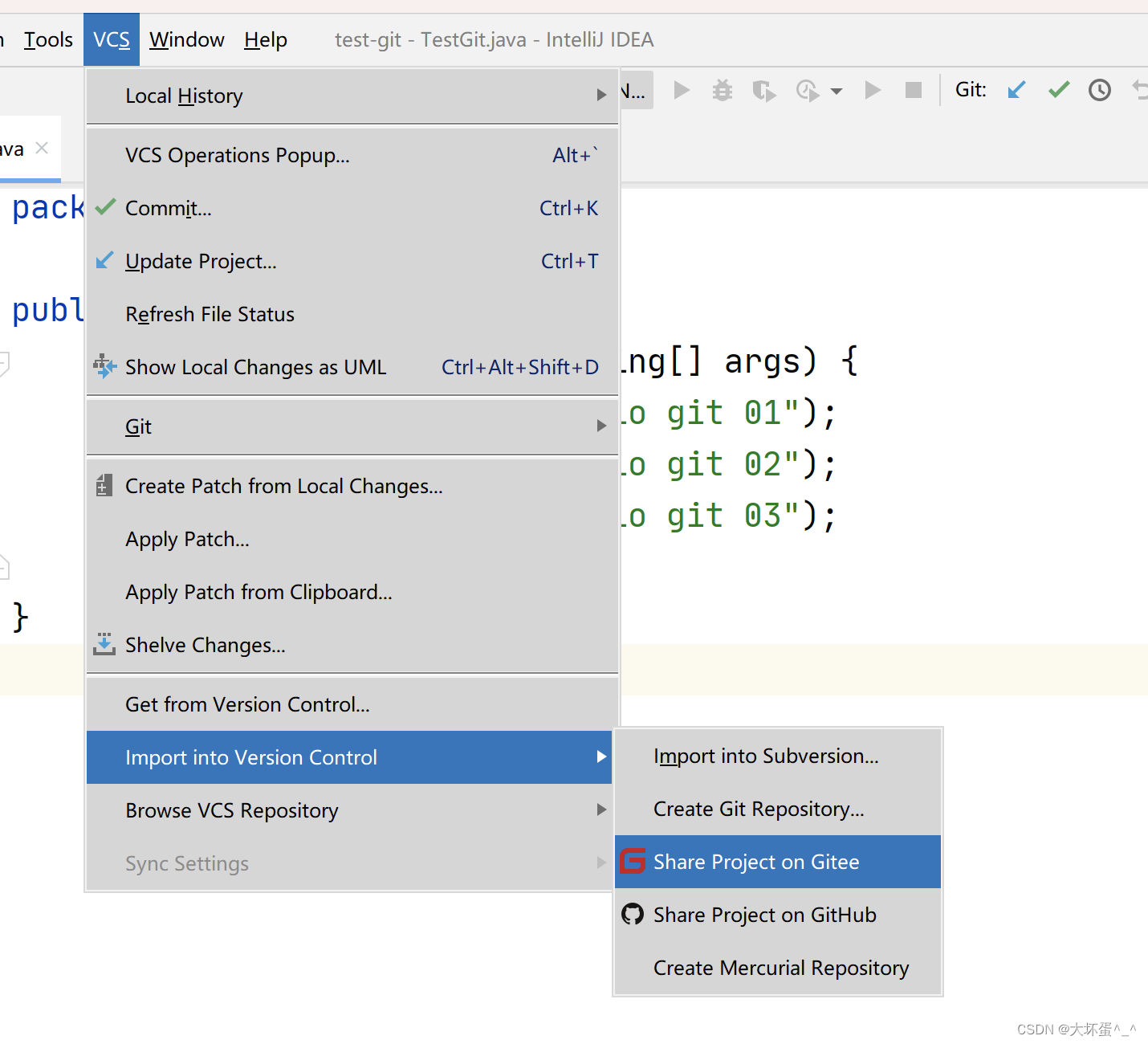The image size is (1148, 1044).
Task: Click UML diagram icon beside Show Local Changes
Action: click(x=104, y=366)
